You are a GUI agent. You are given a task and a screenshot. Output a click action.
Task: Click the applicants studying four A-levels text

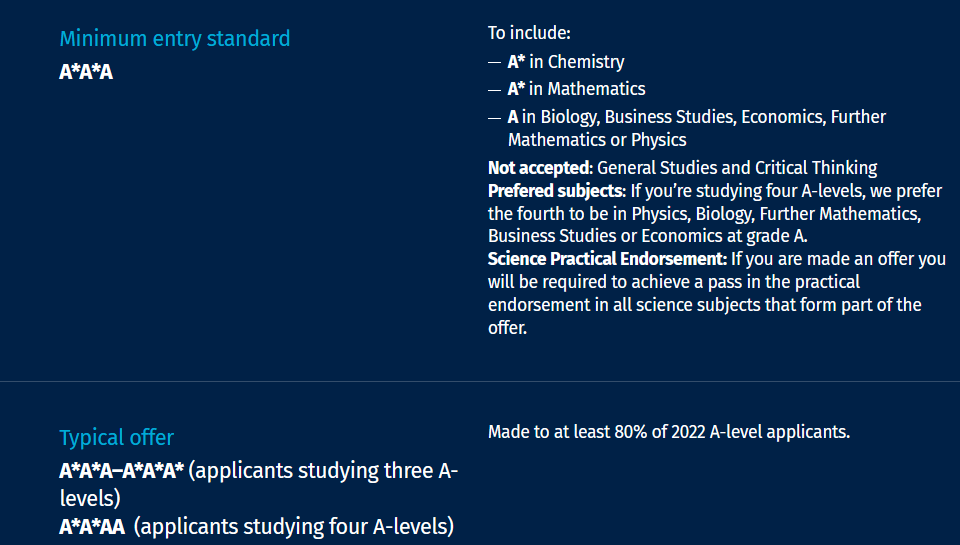tap(293, 527)
